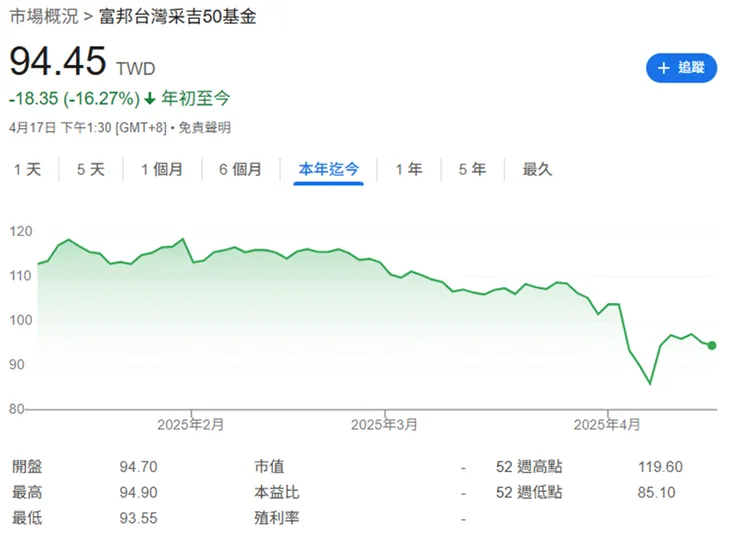Open the 市場概況 breadcrumb link
740x538 pixels.
pos(43,17)
